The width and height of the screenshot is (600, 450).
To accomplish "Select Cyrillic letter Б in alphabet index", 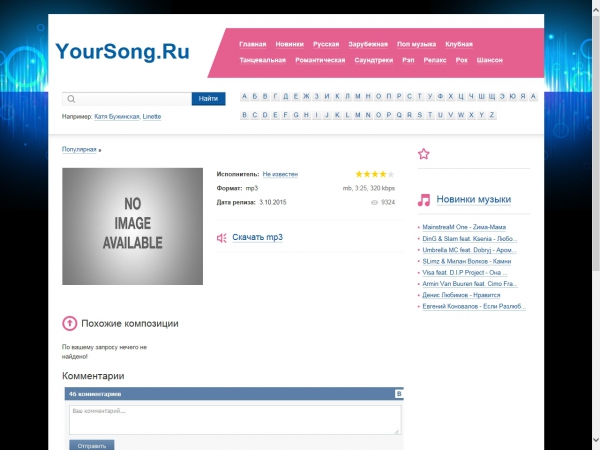I will tap(254, 96).
